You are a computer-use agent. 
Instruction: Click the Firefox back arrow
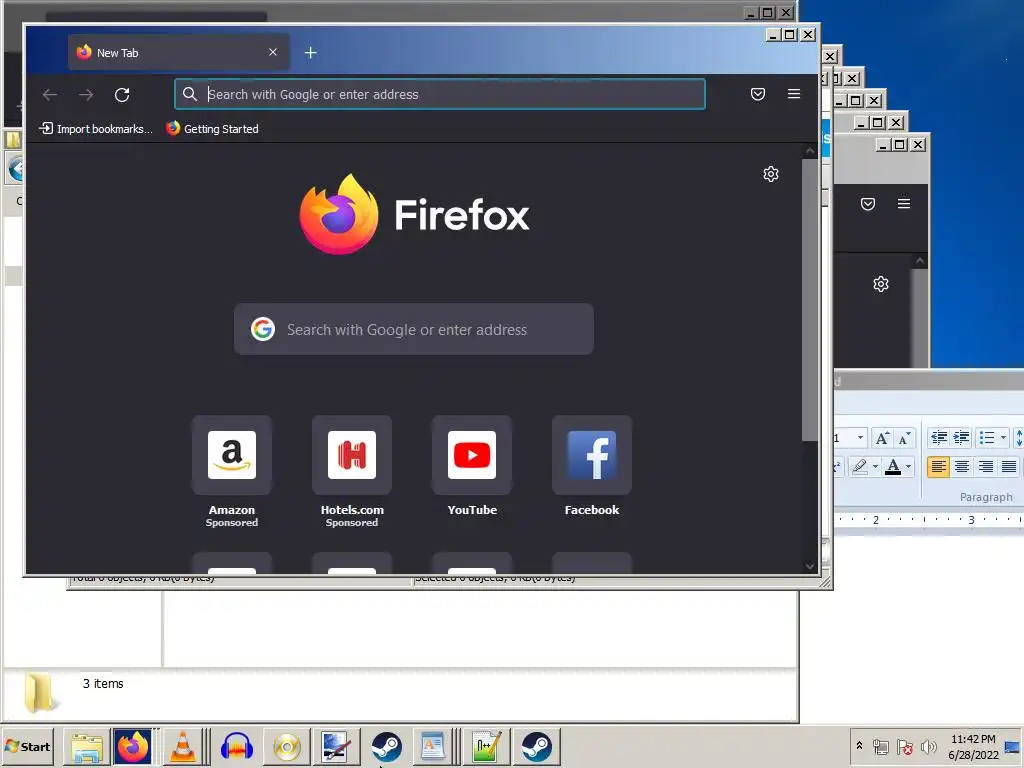pyautogui.click(x=50, y=95)
